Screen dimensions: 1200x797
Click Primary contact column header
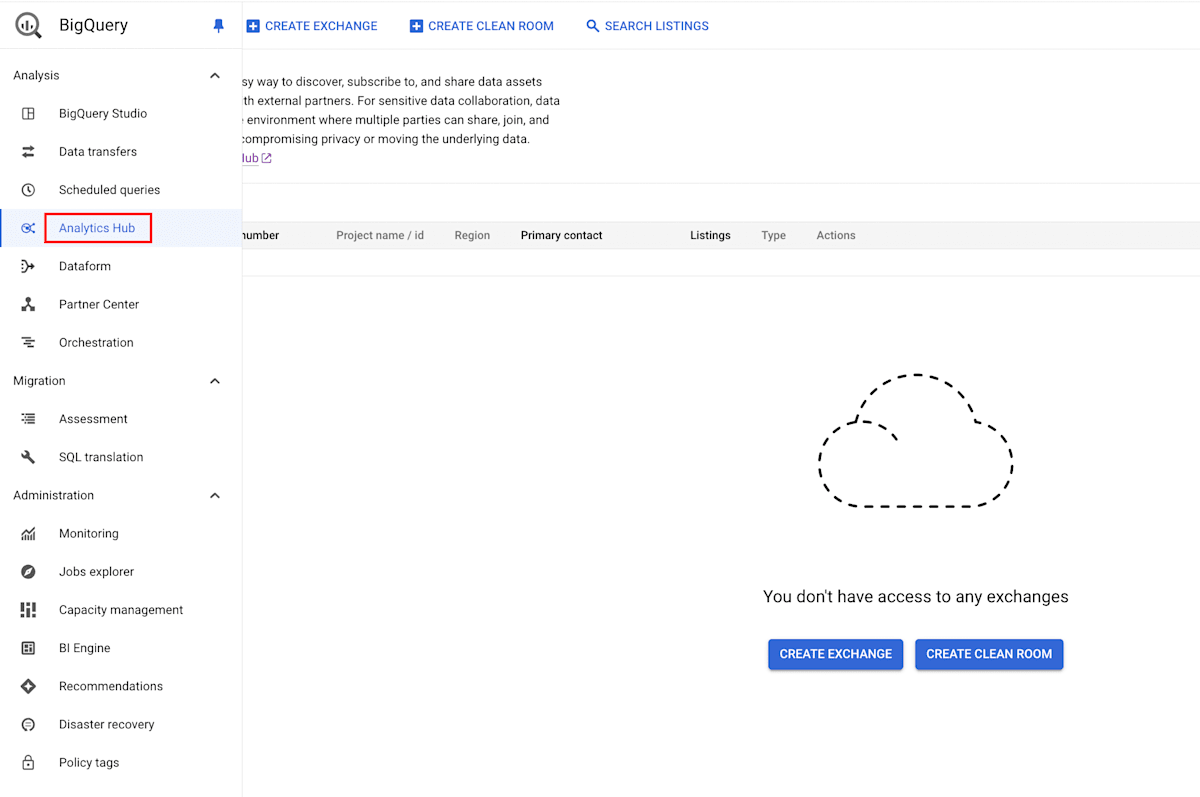pyautogui.click(x=561, y=236)
